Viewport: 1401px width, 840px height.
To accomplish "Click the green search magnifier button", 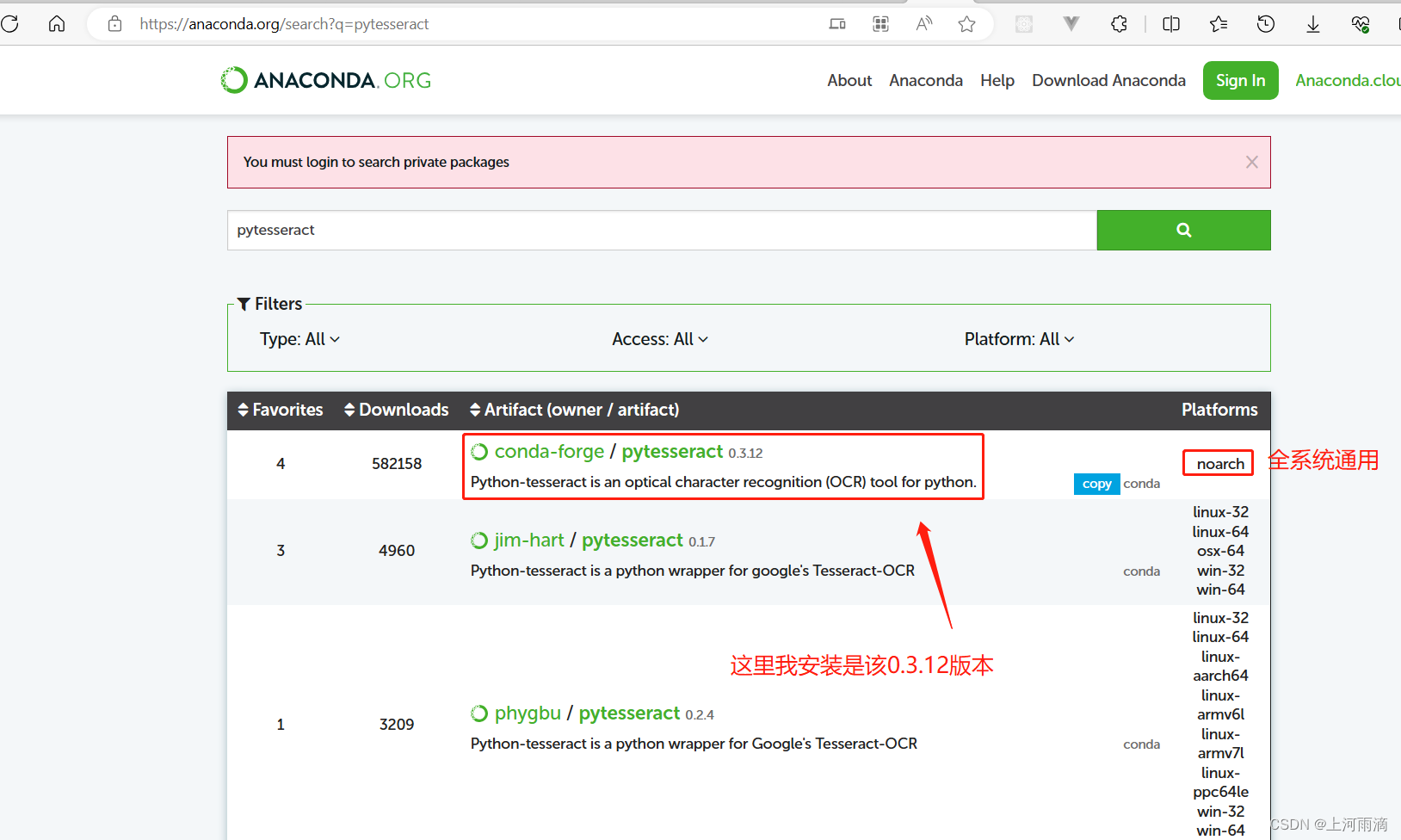I will 1183,230.
